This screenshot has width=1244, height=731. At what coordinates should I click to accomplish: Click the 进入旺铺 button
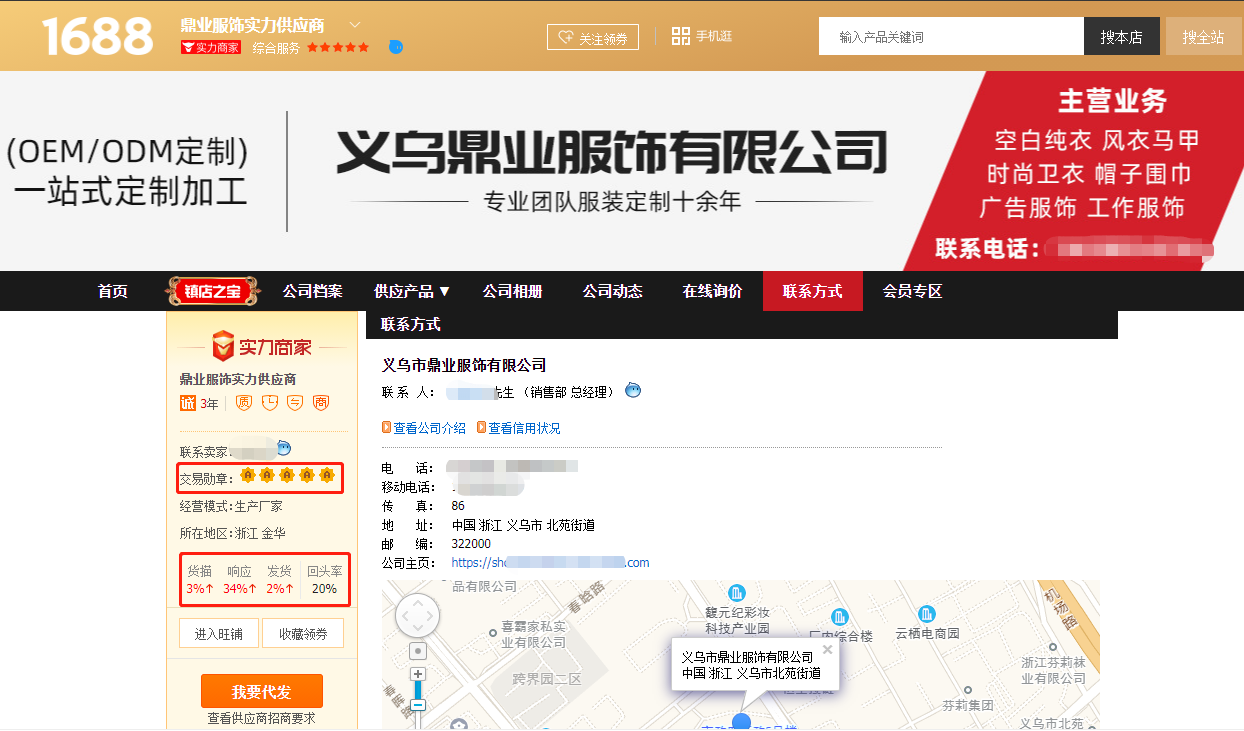point(219,633)
